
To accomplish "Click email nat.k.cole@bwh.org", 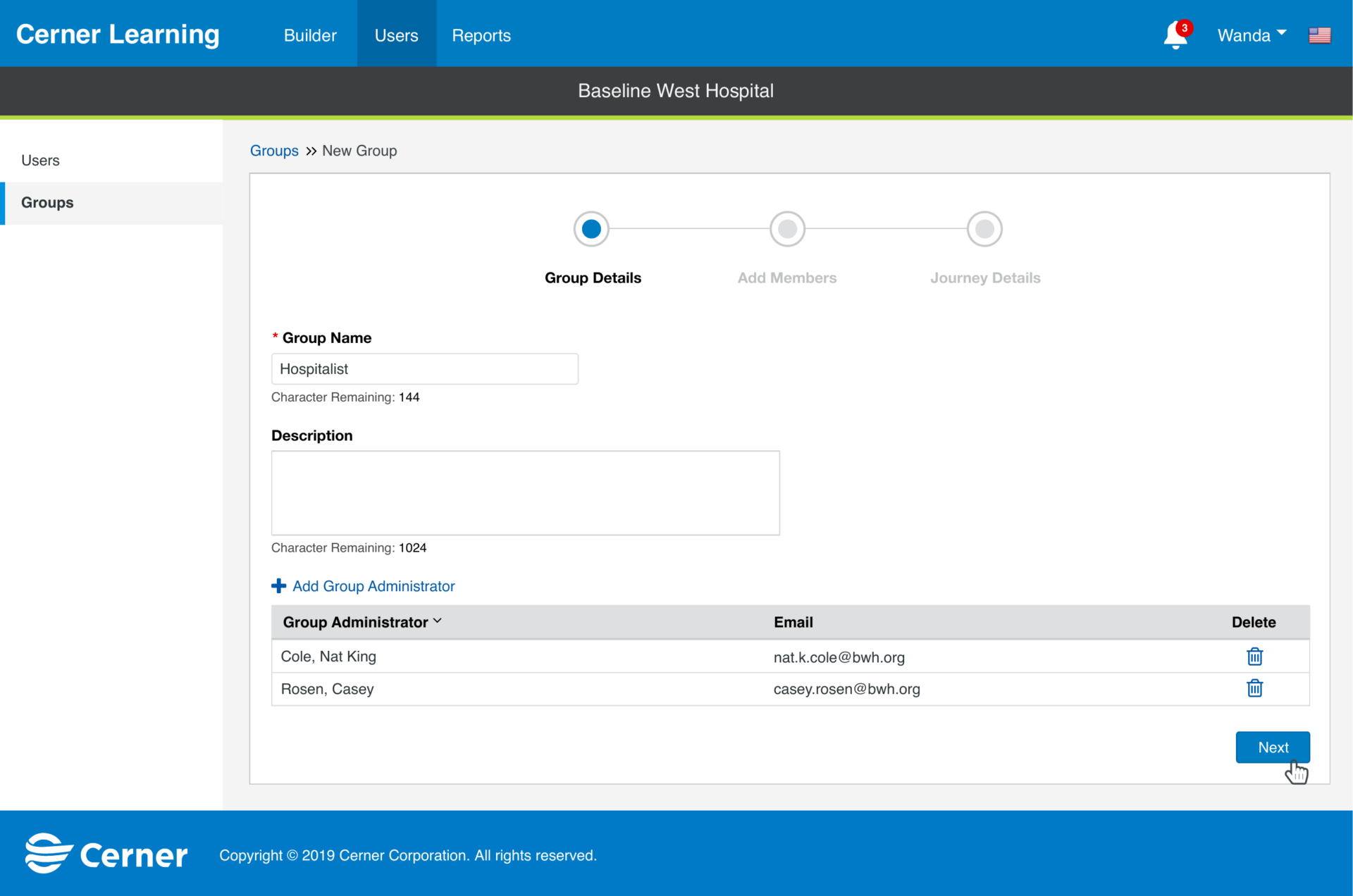I will pos(839,657).
